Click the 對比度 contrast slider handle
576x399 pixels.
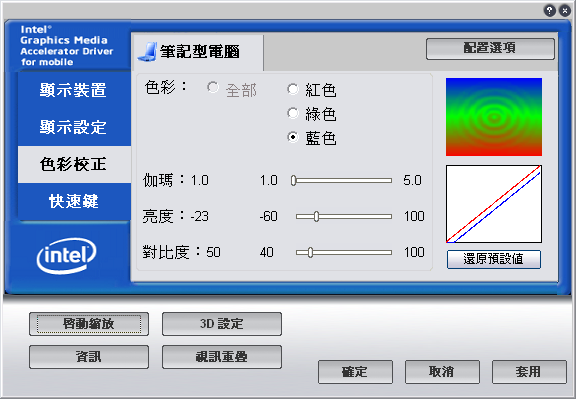click(310, 252)
